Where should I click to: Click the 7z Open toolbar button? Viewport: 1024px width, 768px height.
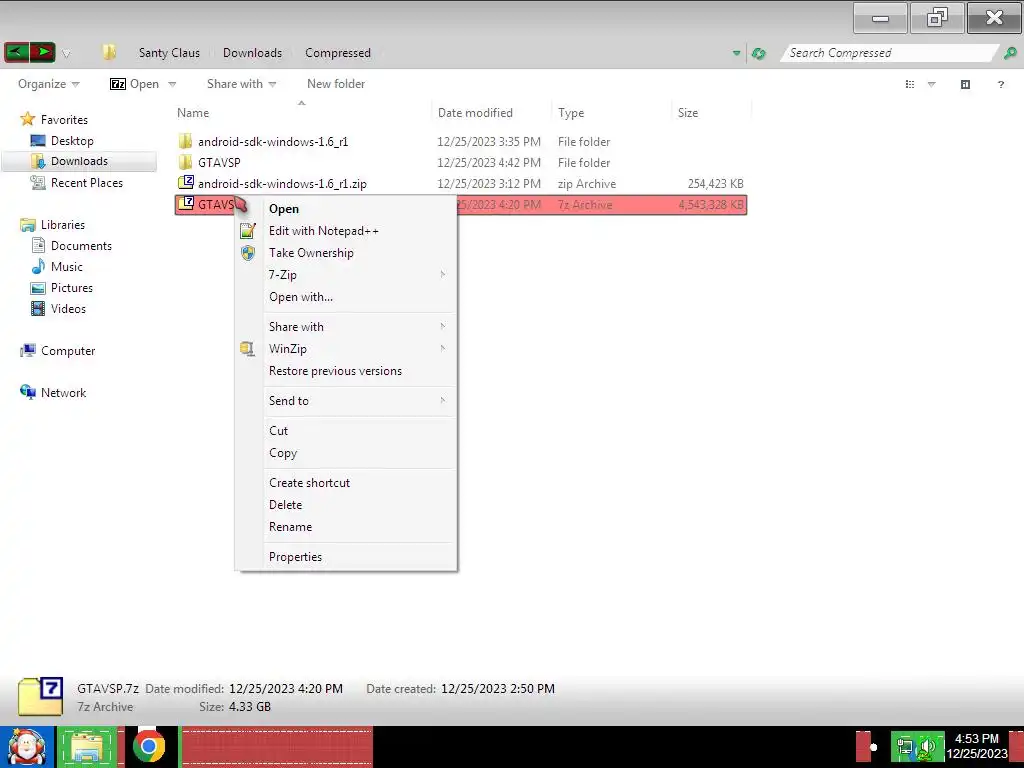135,84
